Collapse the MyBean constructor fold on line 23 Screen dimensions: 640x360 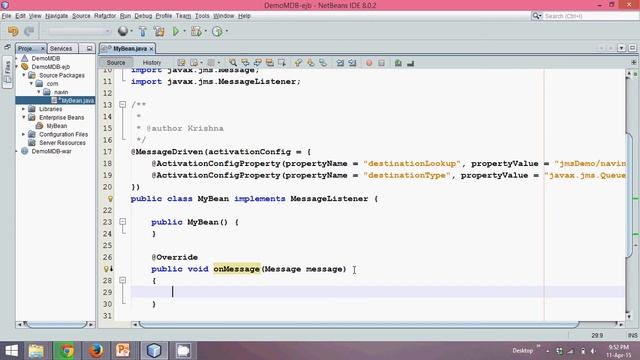click(x=122, y=222)
